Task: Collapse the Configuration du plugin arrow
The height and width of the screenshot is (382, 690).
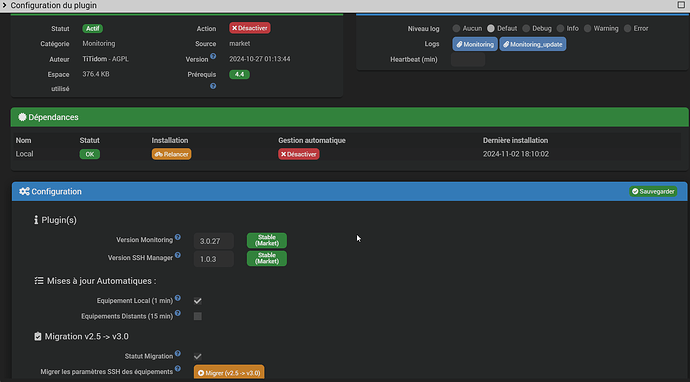Action: [x=4, y=5]
